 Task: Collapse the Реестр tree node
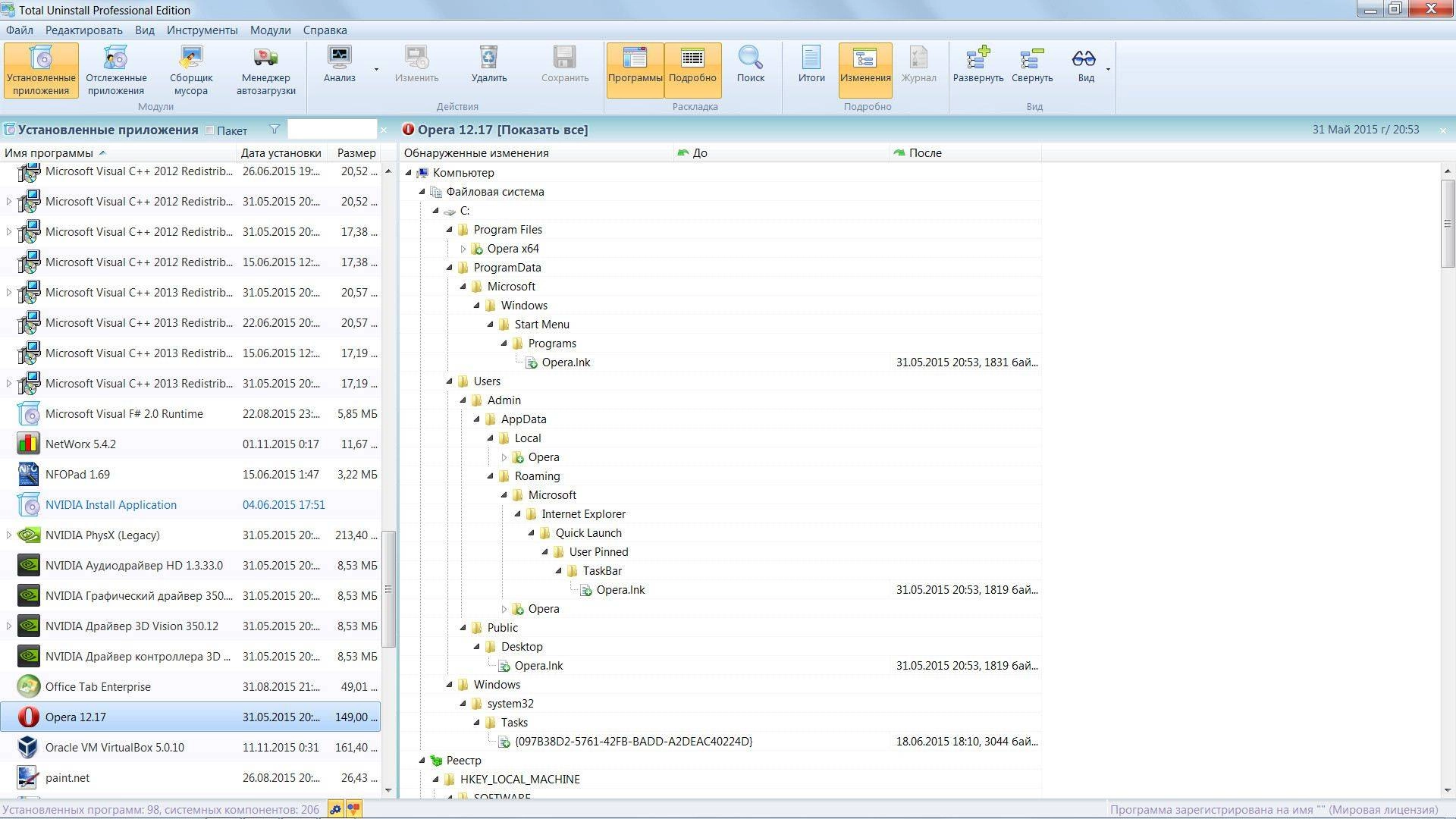422,761
